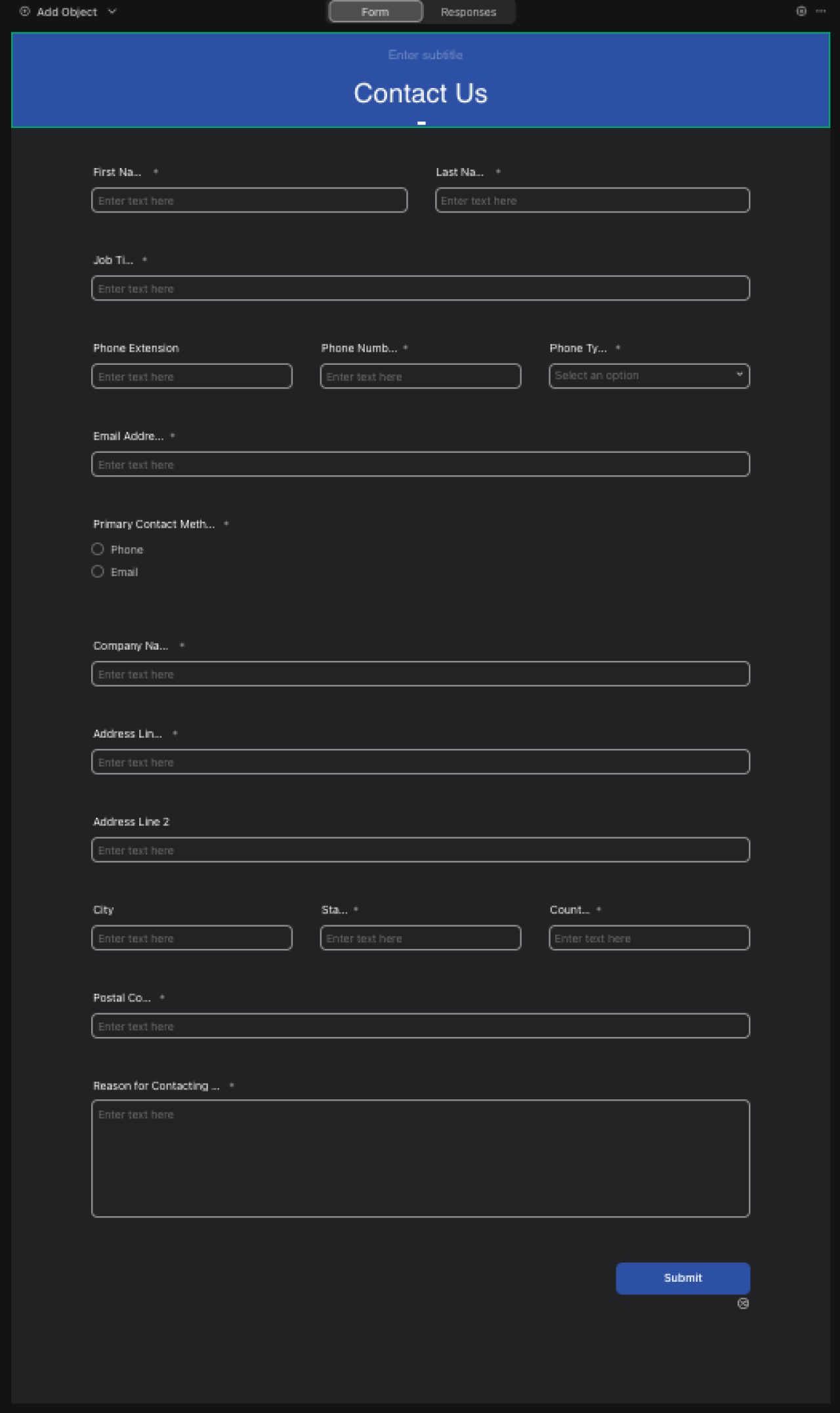Image resolution: width=840 pixels, height=1413 pixels.
Task: Switch to the Form tab
Action: pos(375,12)
